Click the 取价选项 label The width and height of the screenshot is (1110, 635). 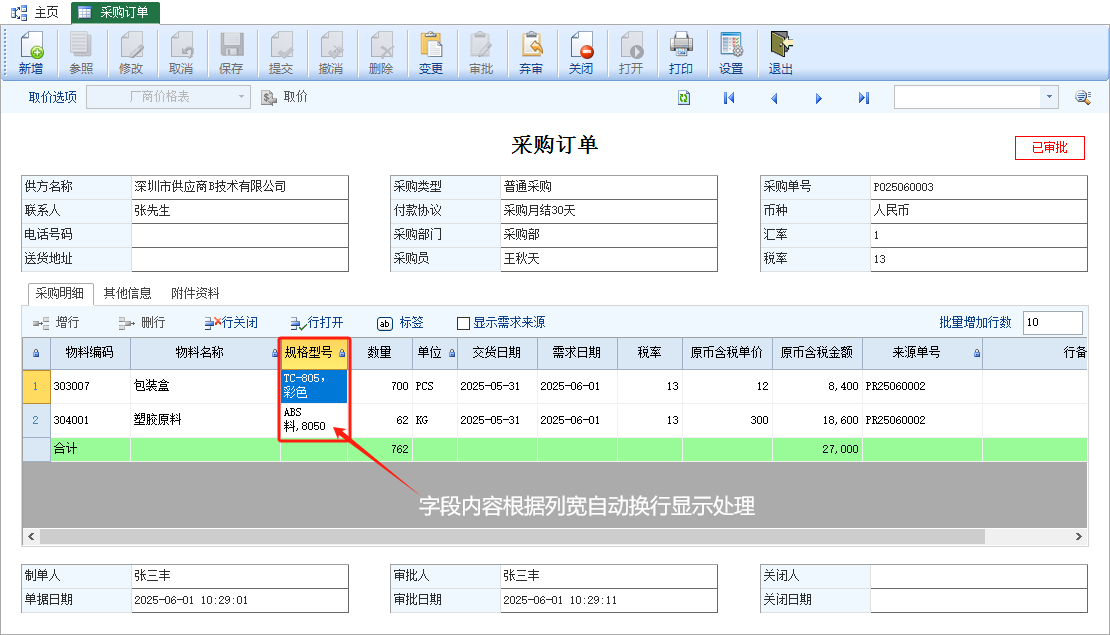coord(52,98)
